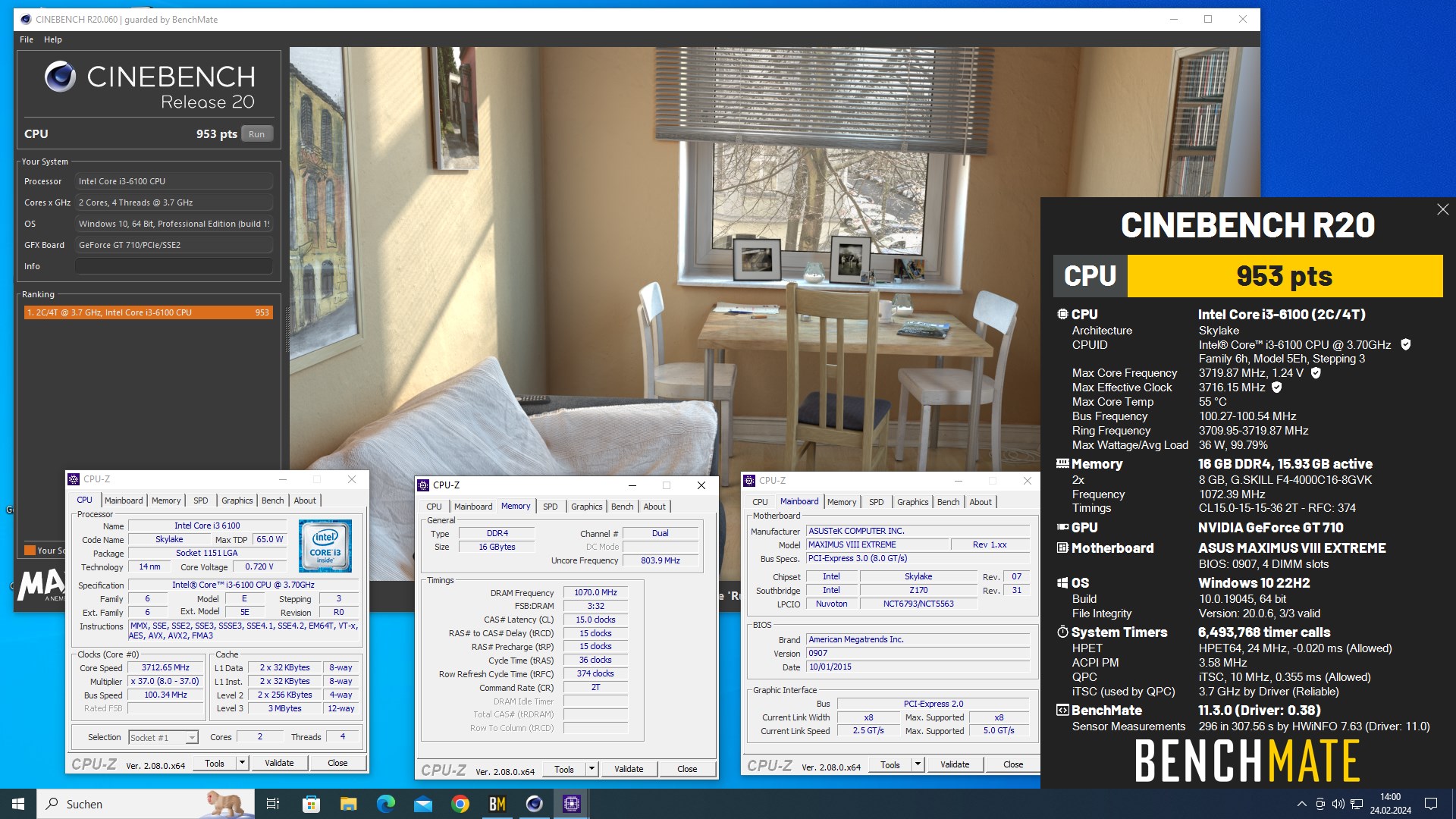Open Memory tab in right CPU-Z window

(842, 502)
